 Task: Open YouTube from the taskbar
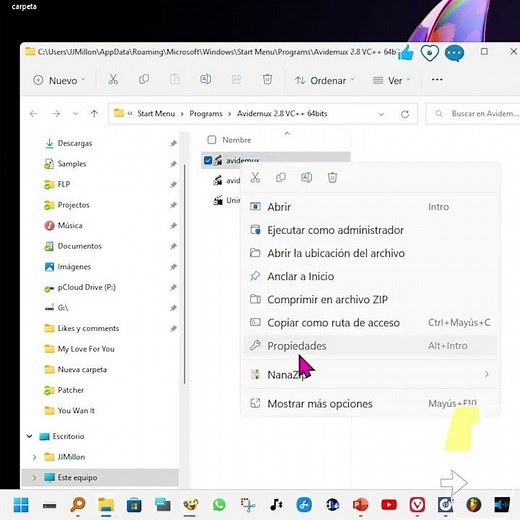389,505
